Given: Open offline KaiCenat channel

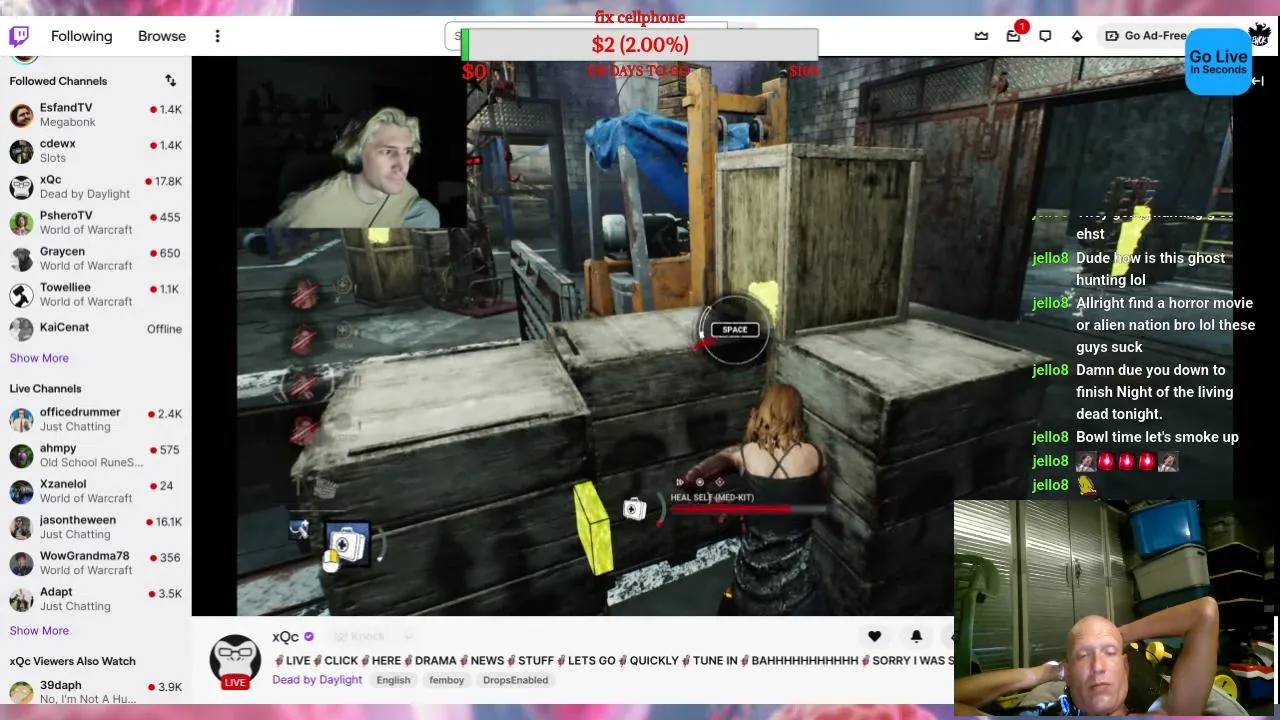Looking at the screenshot, I should (x=96, y=328).
